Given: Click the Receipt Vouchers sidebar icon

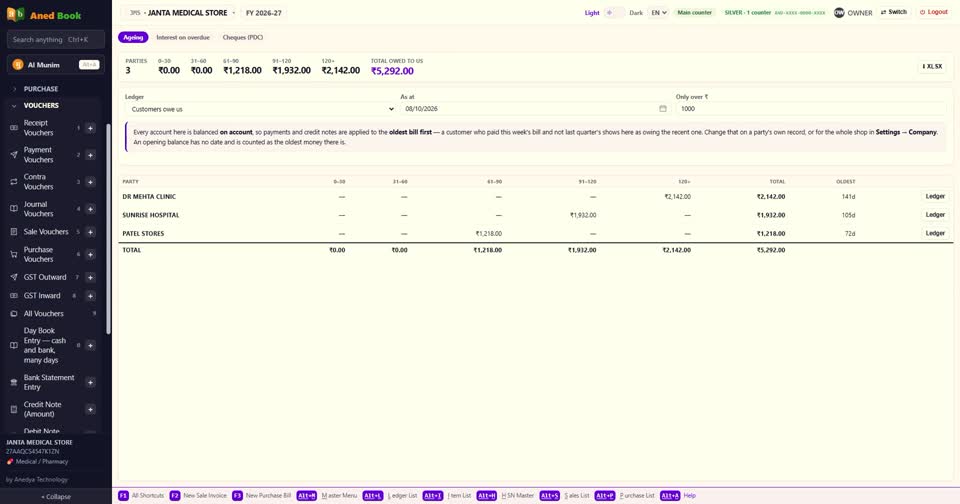Looking at the screenshot, I should (x=14, y=128).
